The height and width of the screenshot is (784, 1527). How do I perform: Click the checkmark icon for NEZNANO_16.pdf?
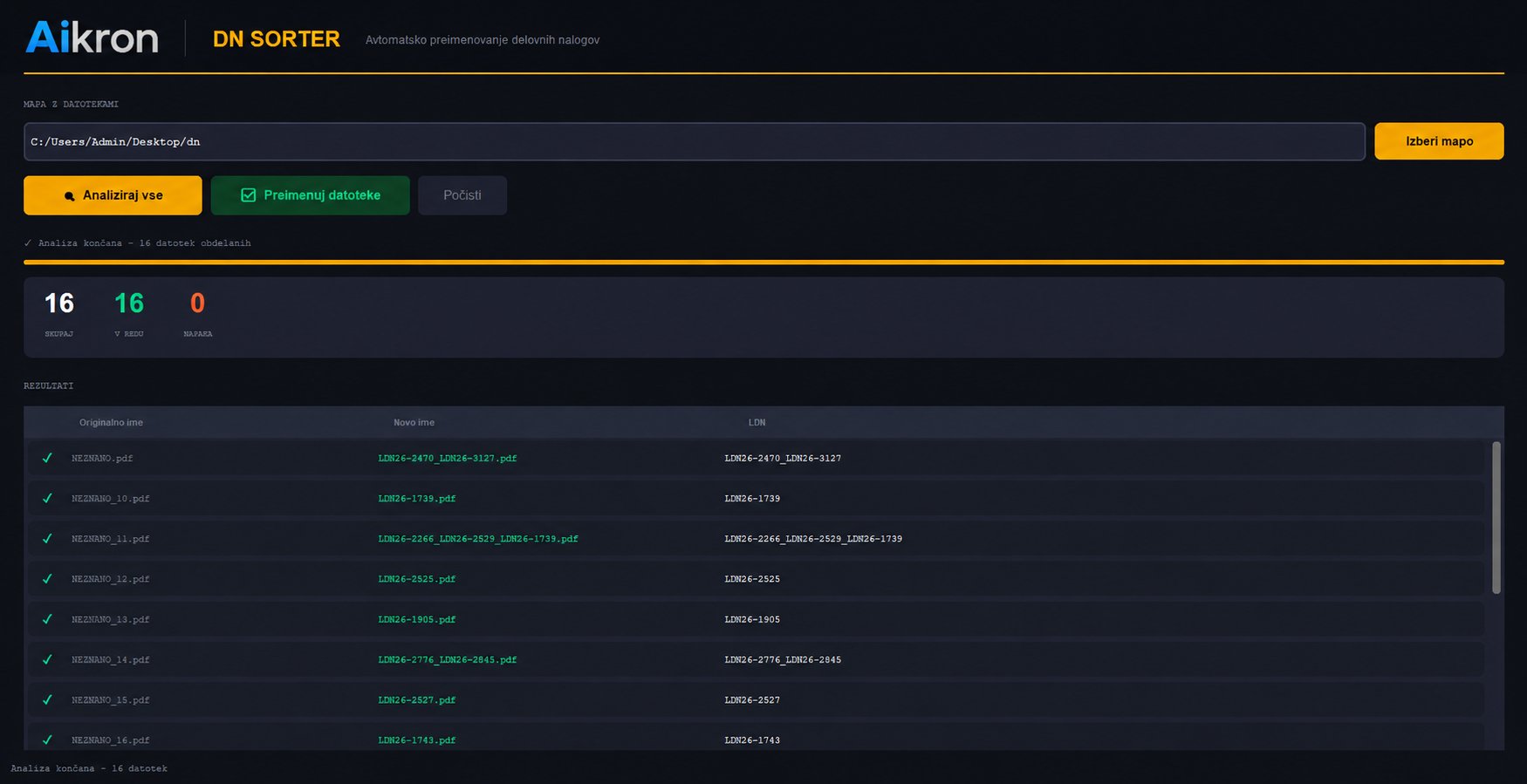47,740
